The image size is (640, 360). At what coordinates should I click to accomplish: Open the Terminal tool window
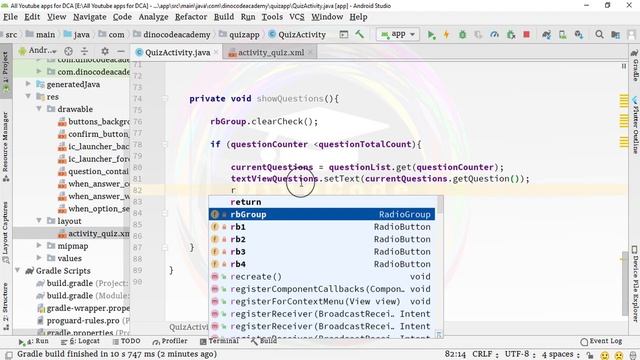click(x=219, y=341)
